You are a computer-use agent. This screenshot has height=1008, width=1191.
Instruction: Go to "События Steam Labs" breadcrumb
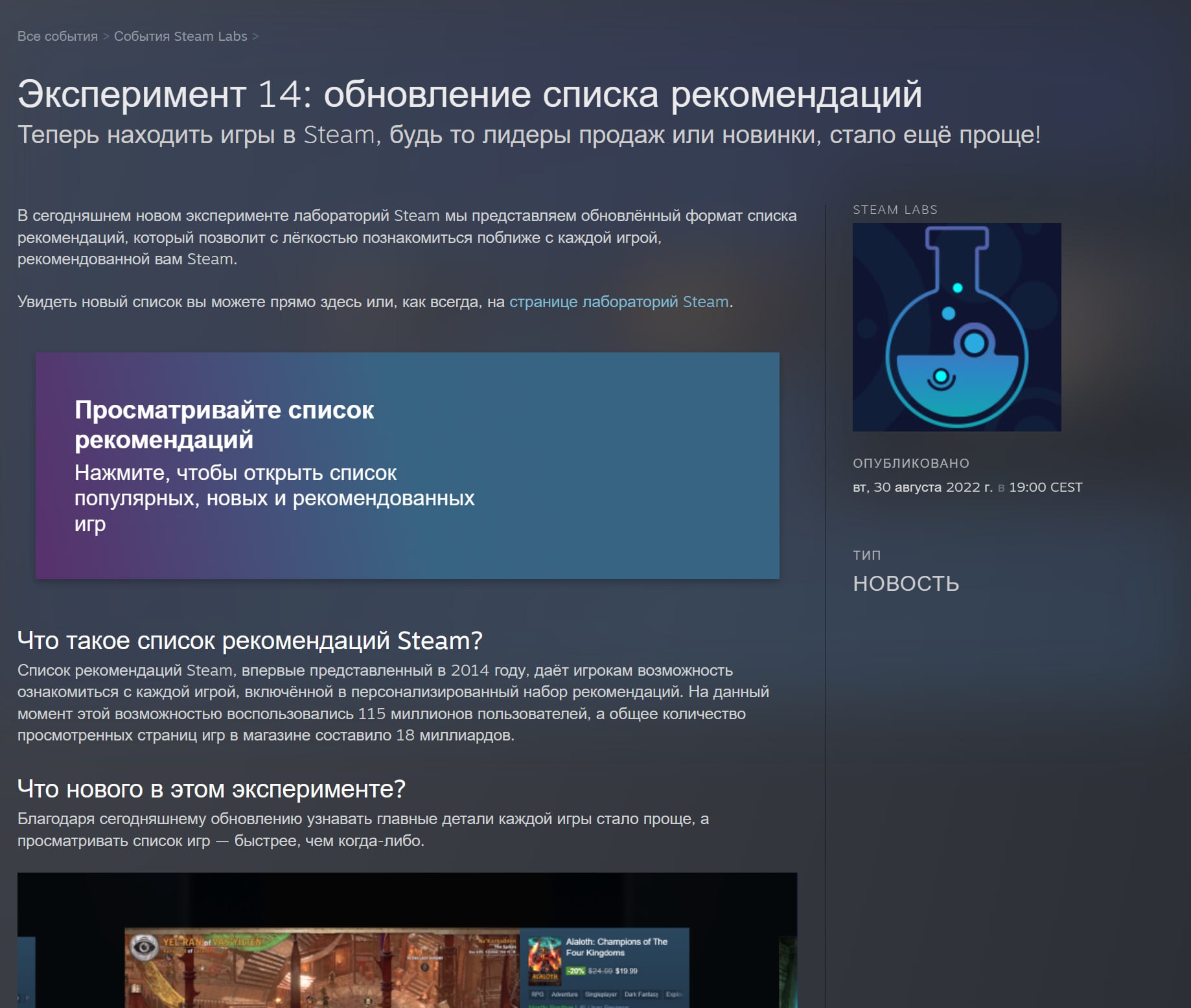pos(180,36)
